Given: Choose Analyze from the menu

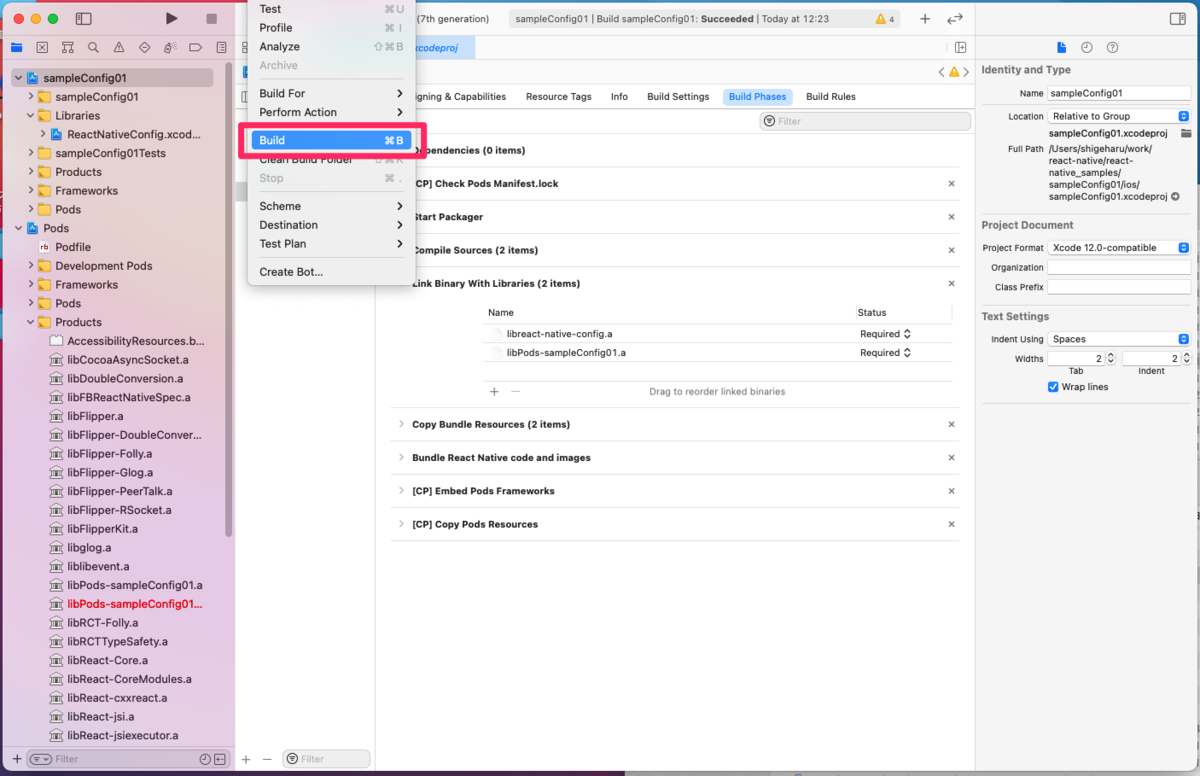Looking at the screenshot, I should (331, 47).
